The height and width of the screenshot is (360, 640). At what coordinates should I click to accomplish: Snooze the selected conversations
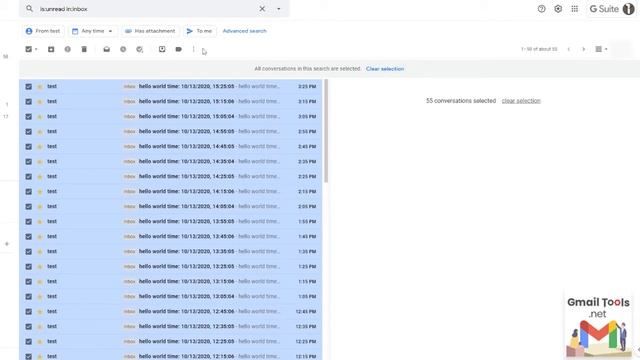tap(123, 49)
